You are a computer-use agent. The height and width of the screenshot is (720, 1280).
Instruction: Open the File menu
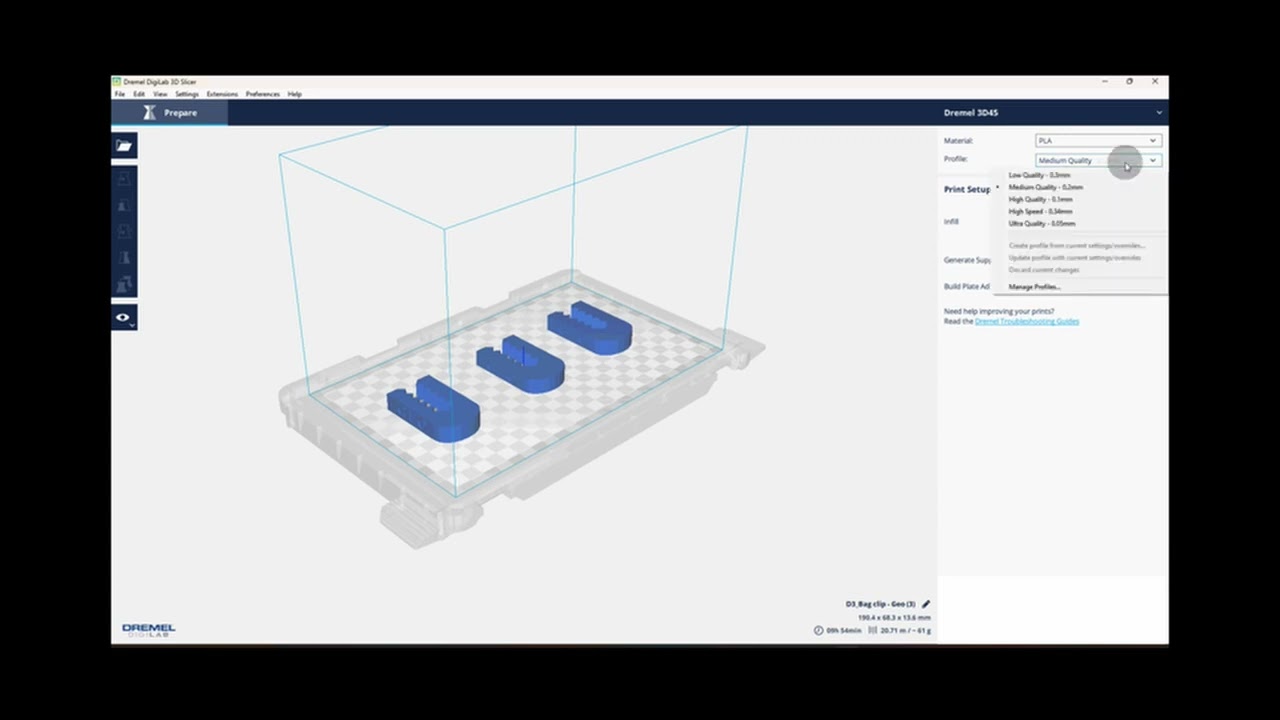pyautogui.click(x=120, y=94)
